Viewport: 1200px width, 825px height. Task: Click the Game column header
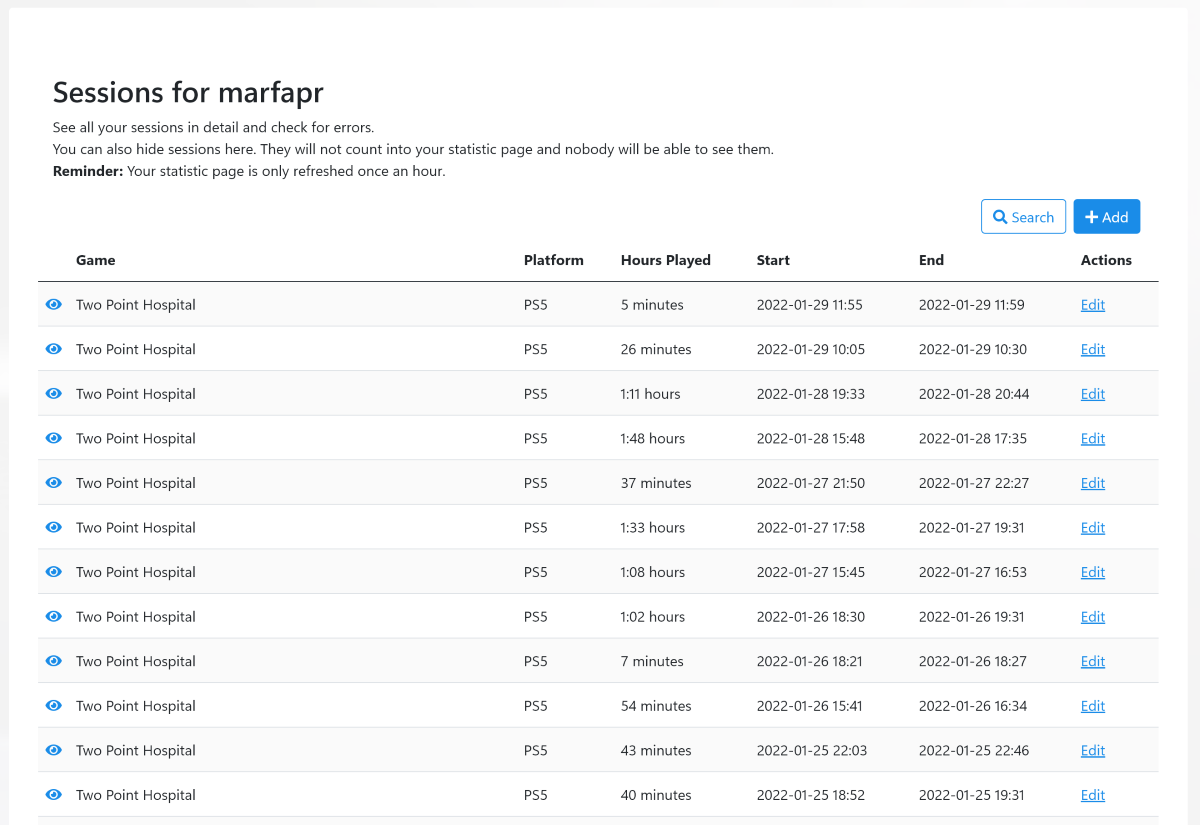pos(96,260)
